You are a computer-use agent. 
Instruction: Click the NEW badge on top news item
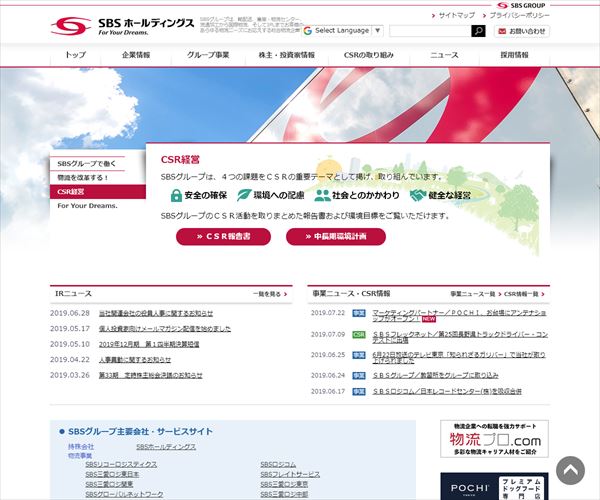(x=429, y=319)
